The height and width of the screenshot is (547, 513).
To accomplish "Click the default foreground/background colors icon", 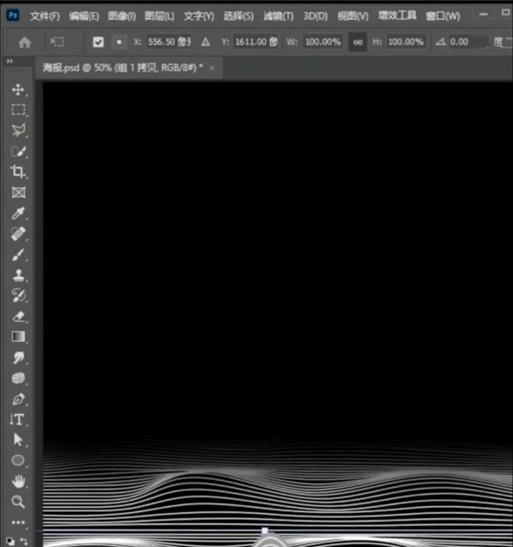I will point(11,541).
